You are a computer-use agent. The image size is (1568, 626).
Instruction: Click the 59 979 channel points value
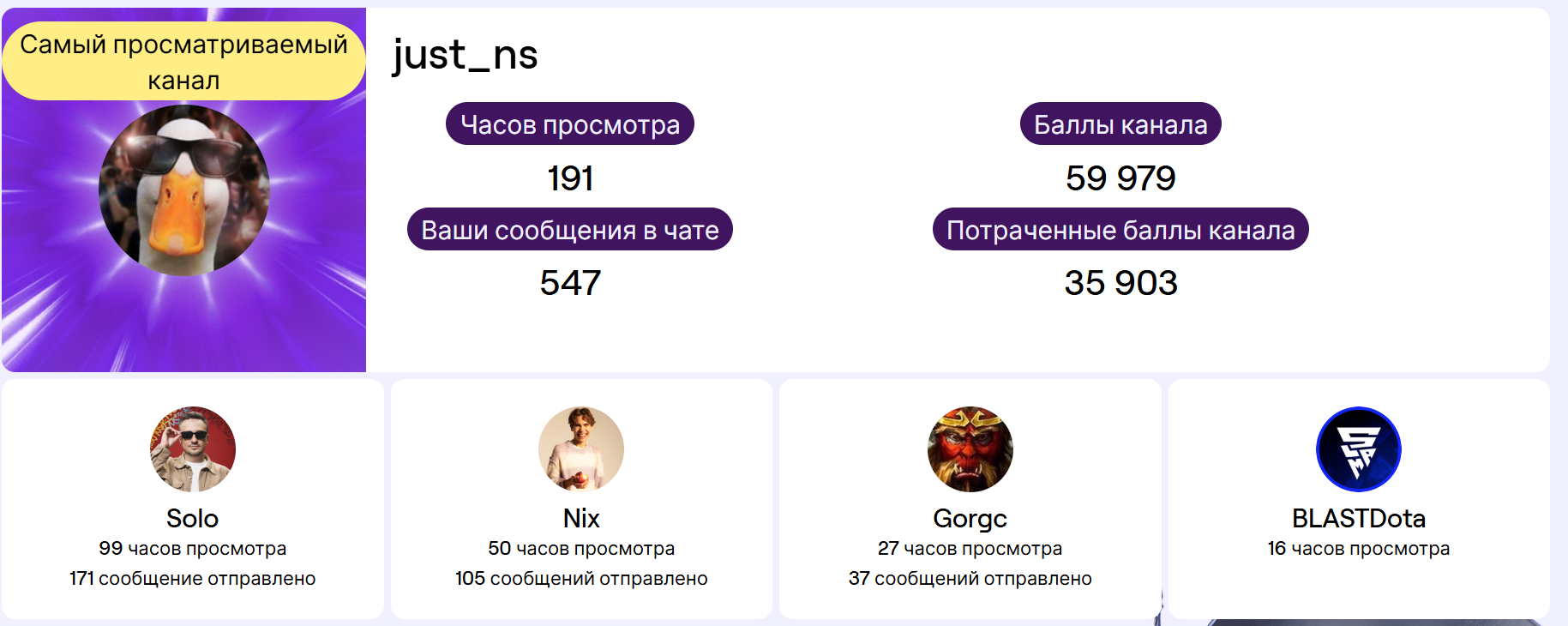pos(1120,178)
